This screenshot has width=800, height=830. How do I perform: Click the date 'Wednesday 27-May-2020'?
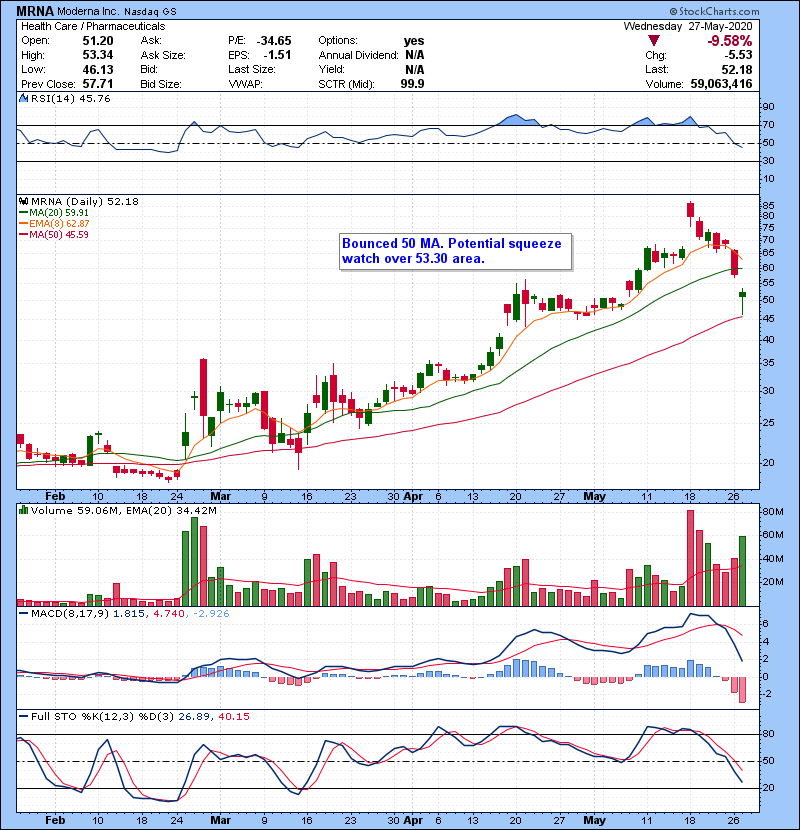[688, 26]
